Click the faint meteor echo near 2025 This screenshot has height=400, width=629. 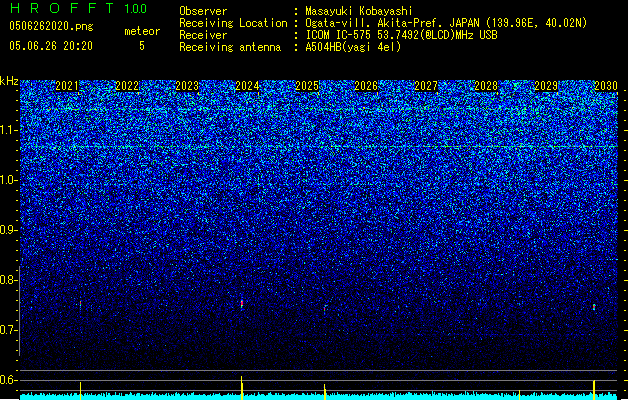(x=325, y=309)
